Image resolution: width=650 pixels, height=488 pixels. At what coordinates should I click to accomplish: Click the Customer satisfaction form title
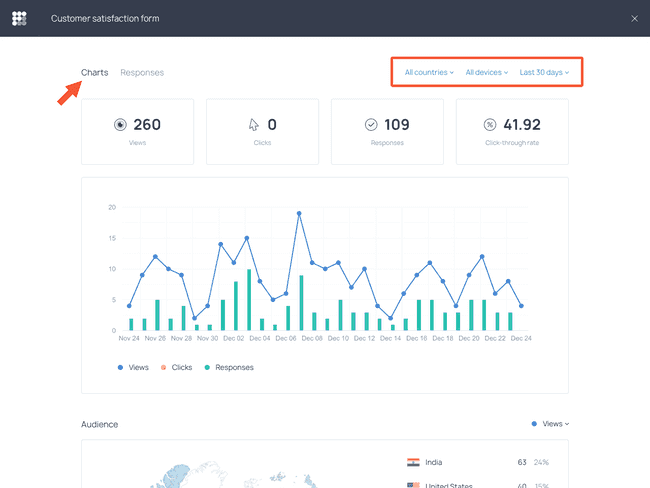105,19
